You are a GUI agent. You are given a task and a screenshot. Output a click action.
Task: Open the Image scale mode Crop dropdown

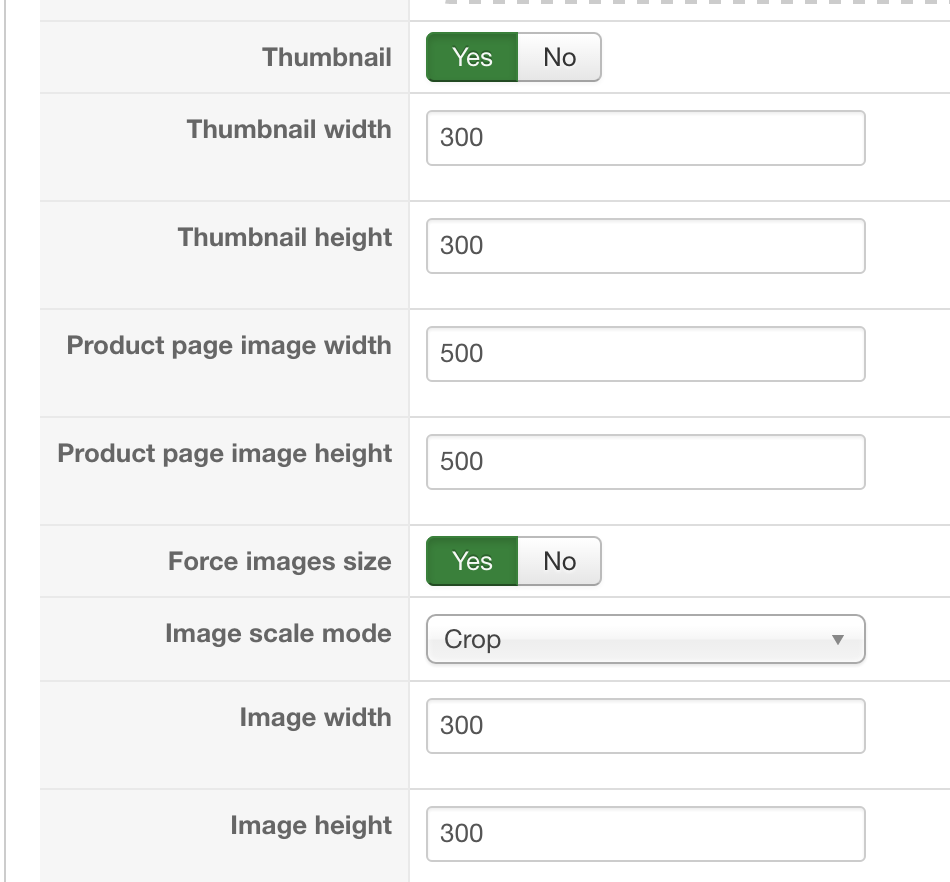tap(645, 639)
